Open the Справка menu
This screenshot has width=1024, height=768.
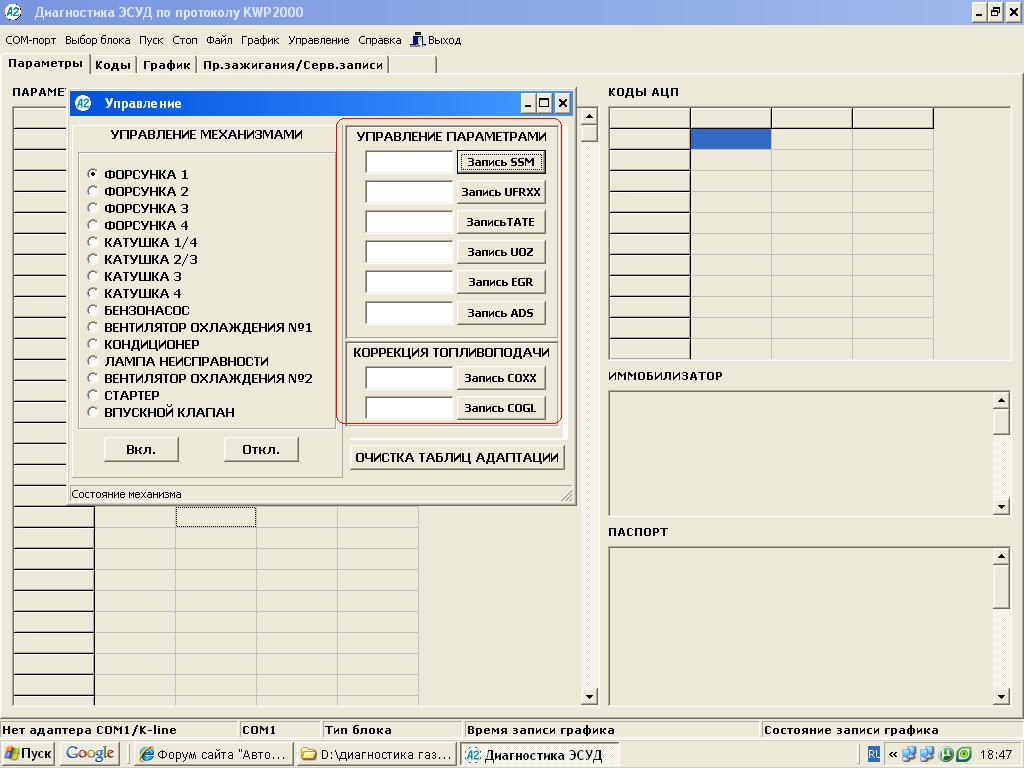tap(379, 40)
